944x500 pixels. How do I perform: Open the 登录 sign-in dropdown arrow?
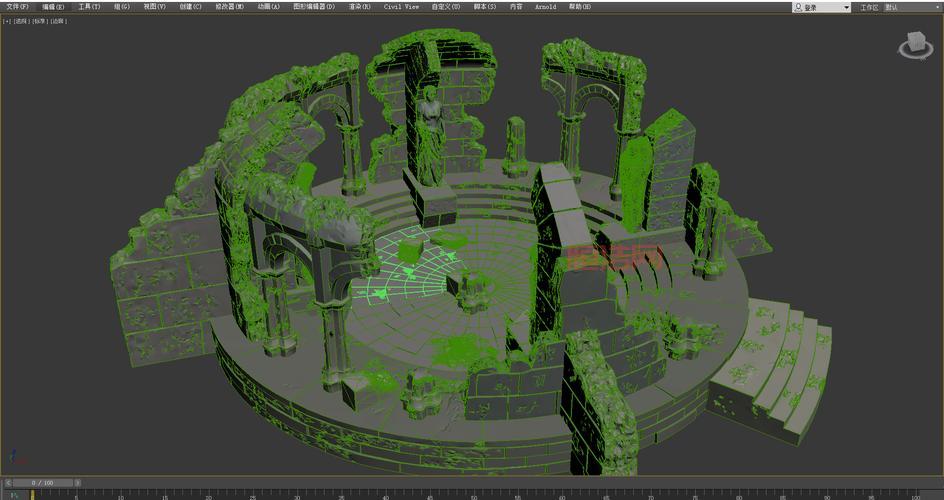pyautogui.click(x=846, y=7)
